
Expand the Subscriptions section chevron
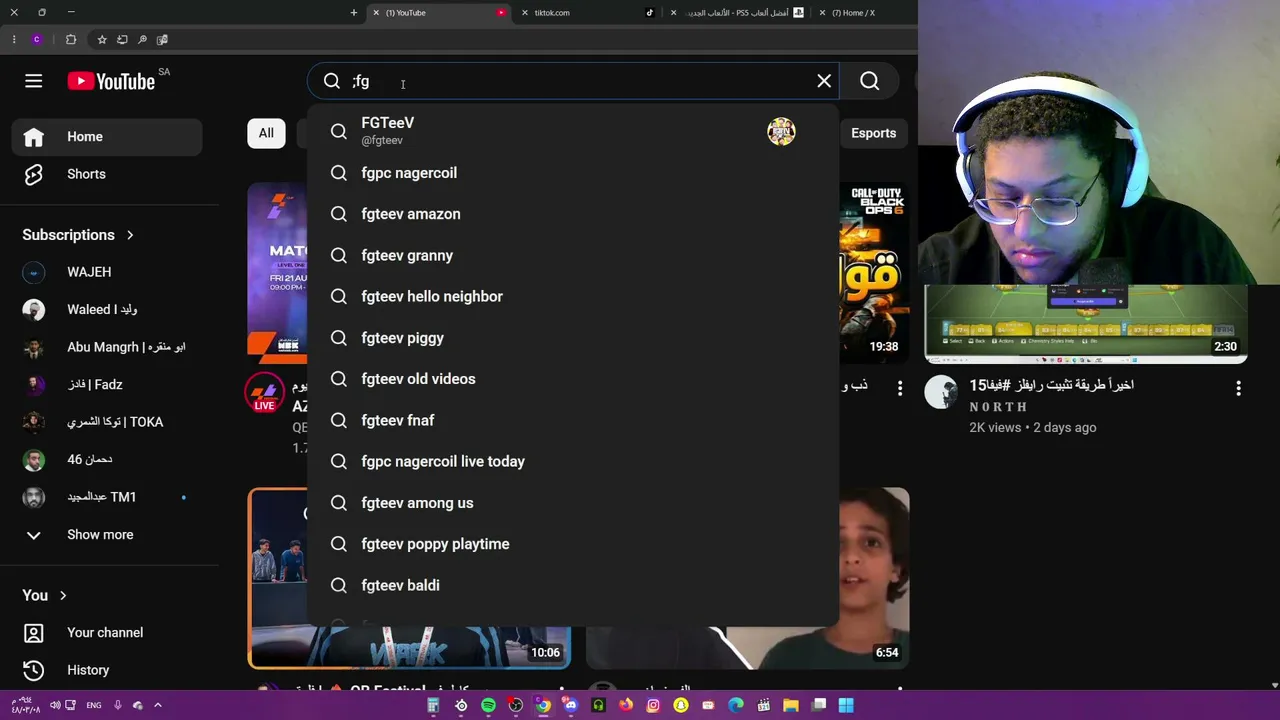(130, 235)
